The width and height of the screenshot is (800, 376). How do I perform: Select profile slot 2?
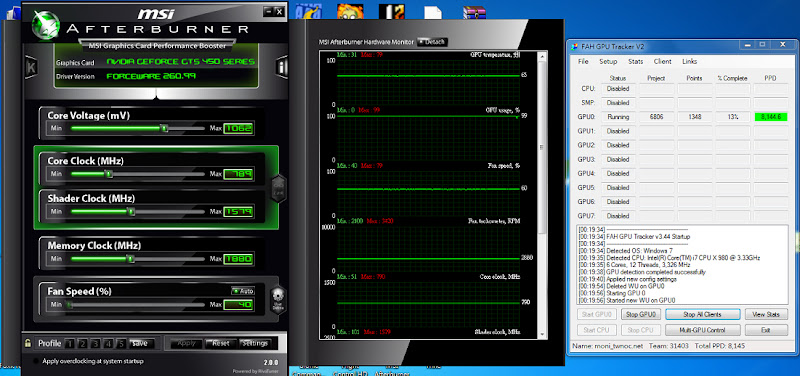(83, 343)
